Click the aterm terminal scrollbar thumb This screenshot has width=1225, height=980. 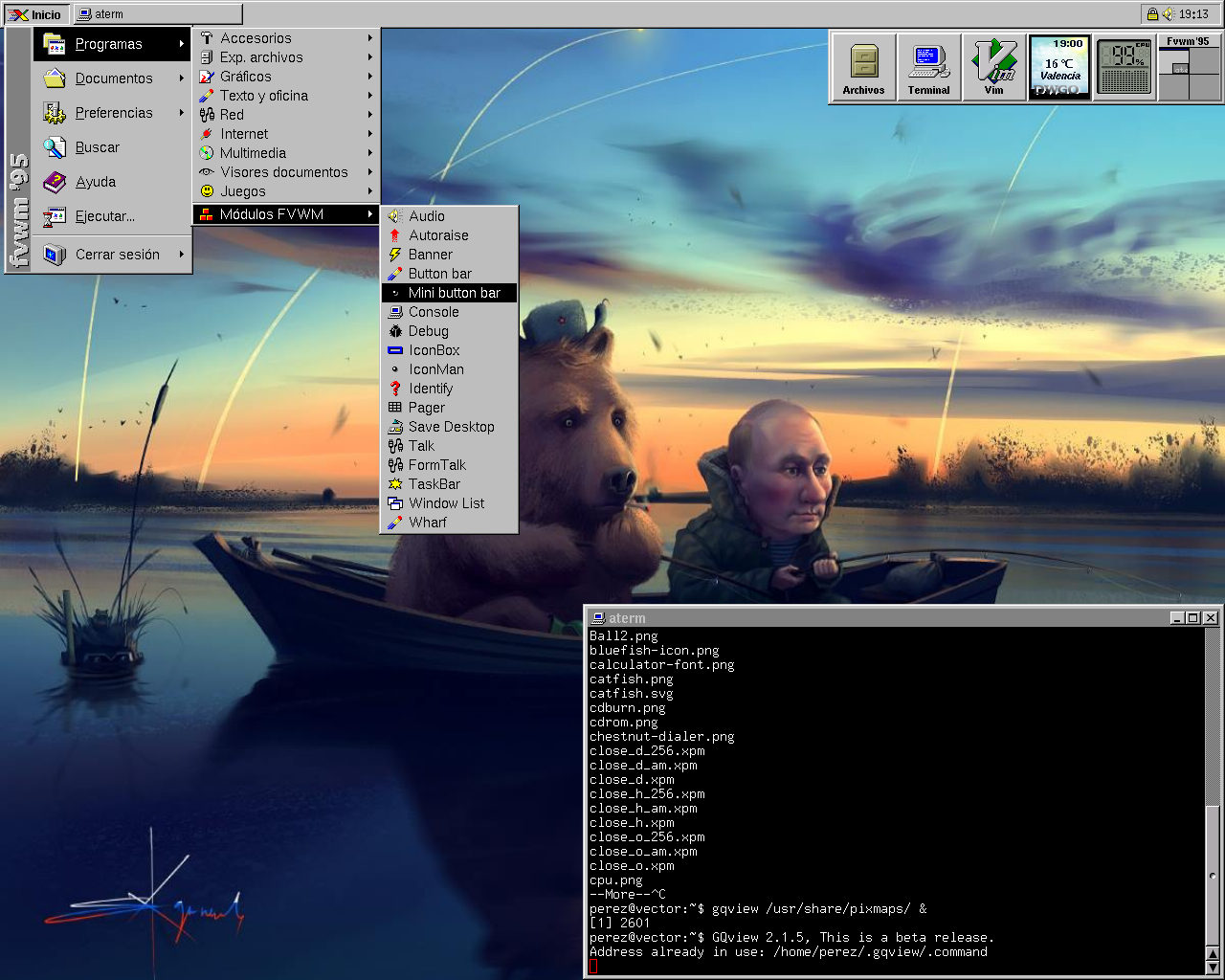coord(1213,875)
